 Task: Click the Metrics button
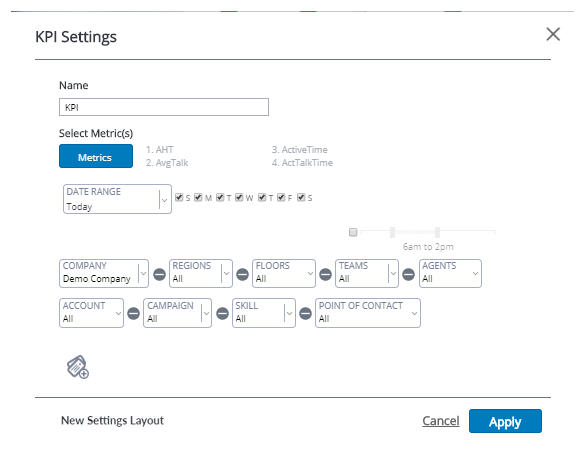[x=96, y=156]
